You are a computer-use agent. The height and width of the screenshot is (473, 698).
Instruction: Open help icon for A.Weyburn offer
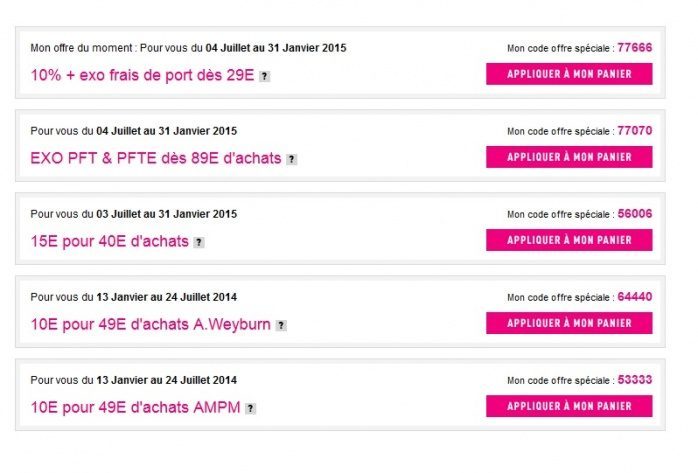[x=281, y=325]
